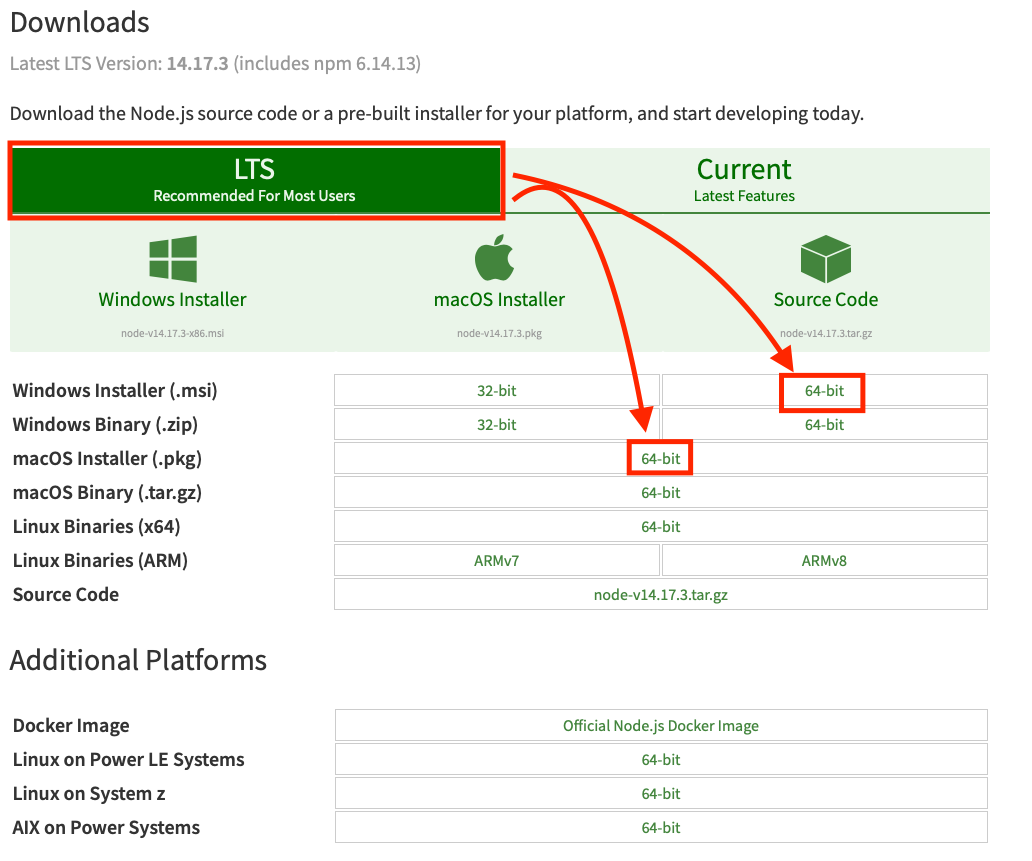1032x861 pixels.
Task: Download AIX on Power Systems 64-bit
Action: (x=659, y=827)
